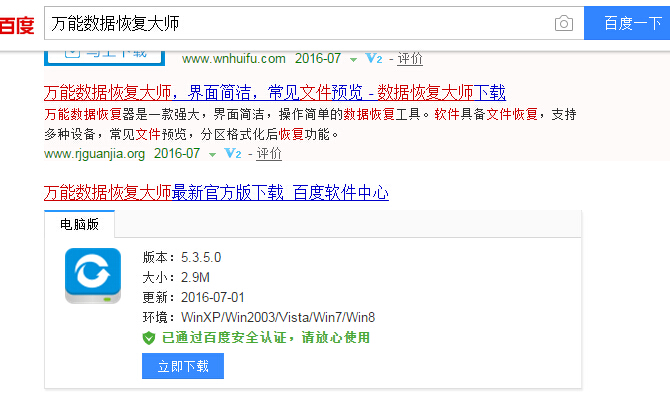670x393 pixels.
Task: Click the update date 2016-07-01
Action: pos(212,297)
